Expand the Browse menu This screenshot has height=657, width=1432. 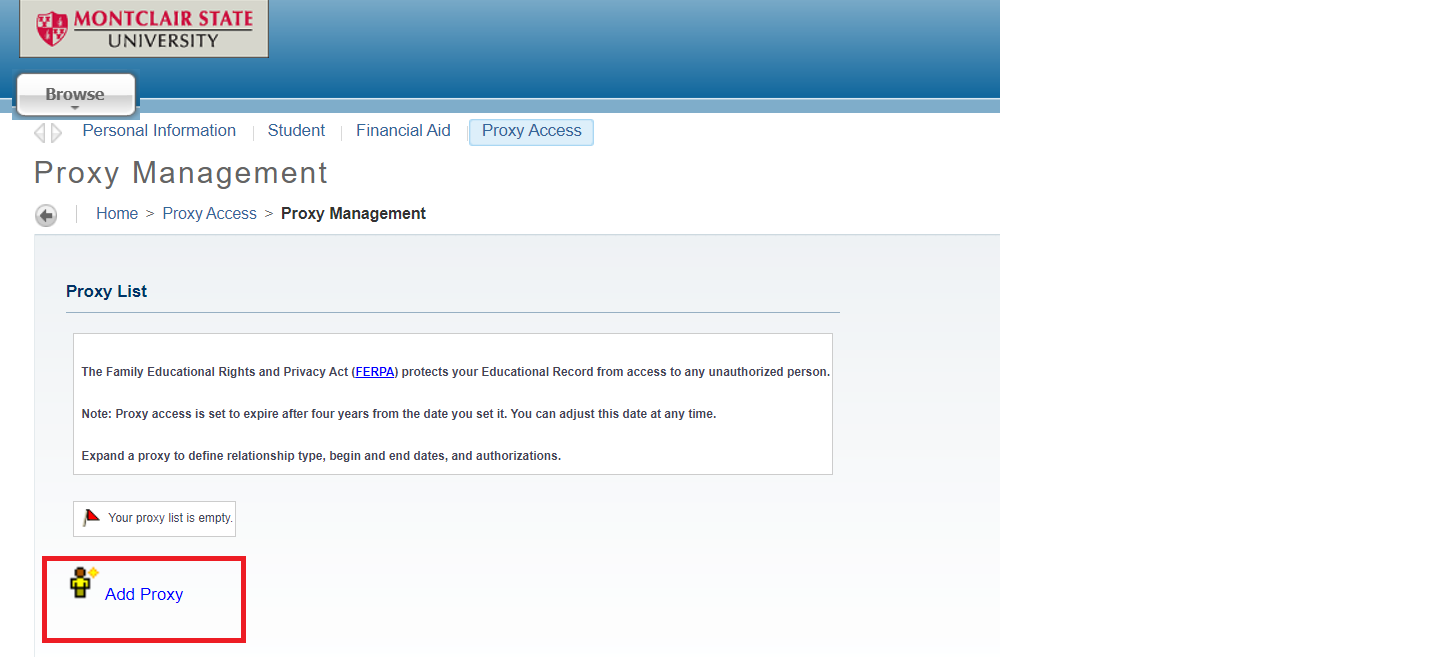74,93
